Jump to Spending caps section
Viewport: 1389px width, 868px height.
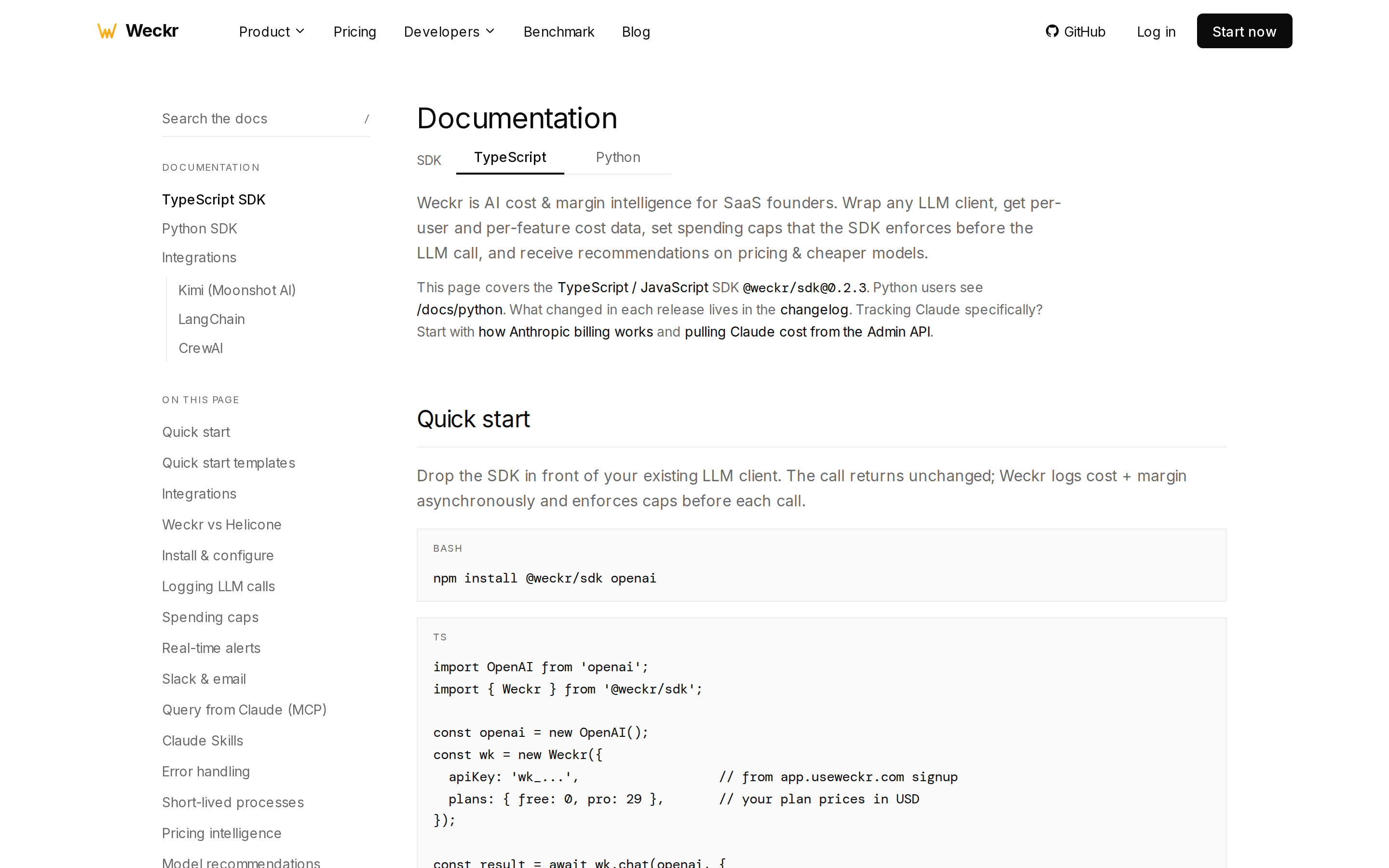[x=210, y=617]
